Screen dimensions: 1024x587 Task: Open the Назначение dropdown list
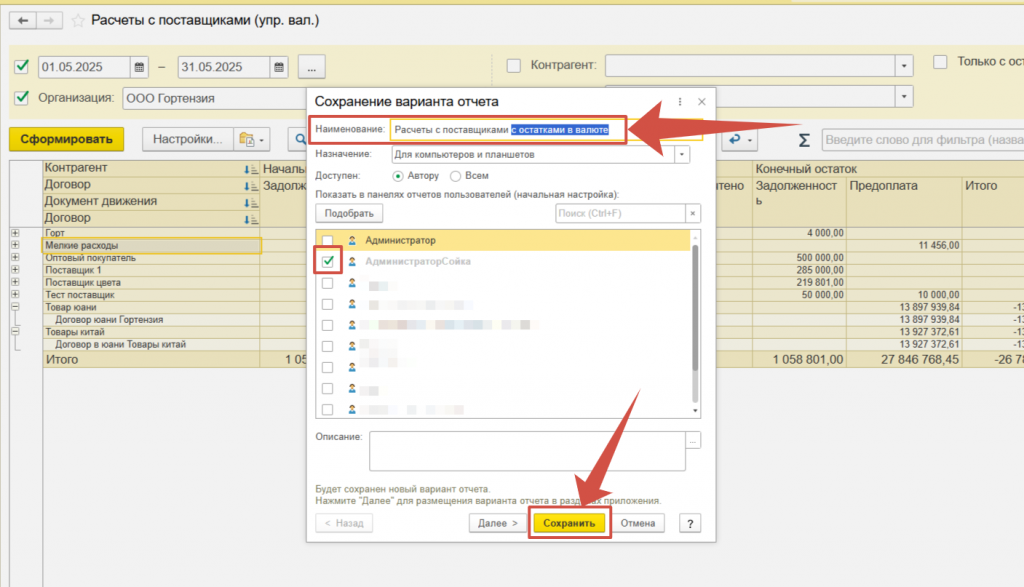681,155
